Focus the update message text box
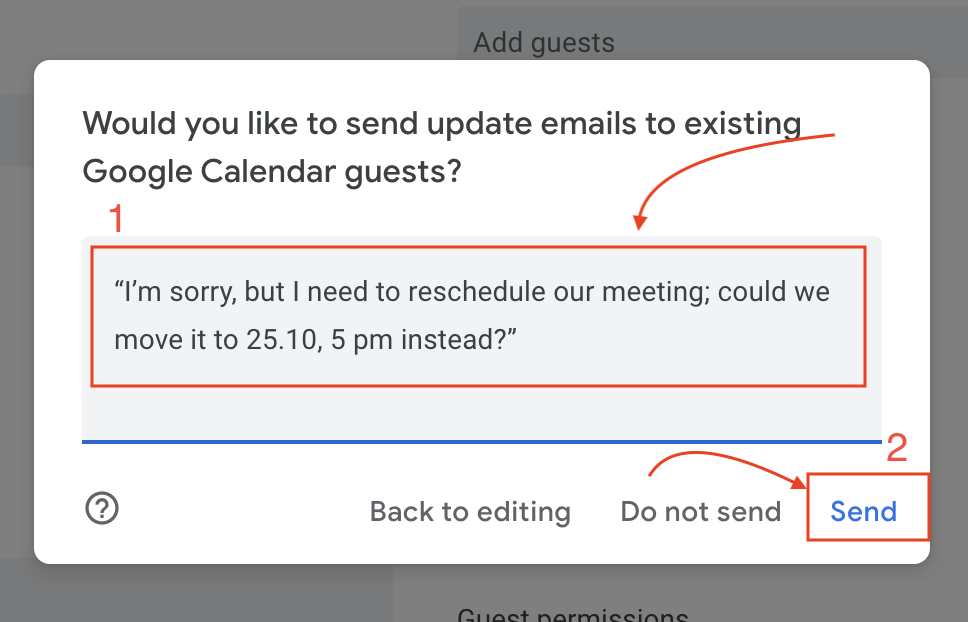This screenshot has width=968, height=622. coord(482,339)
